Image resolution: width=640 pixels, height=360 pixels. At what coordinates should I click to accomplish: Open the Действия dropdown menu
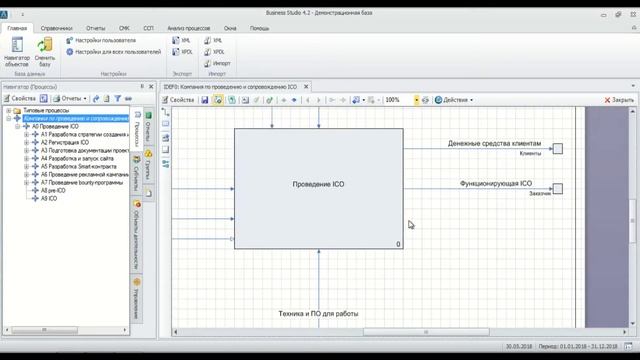pyautogui.click(x=453, y=100)
